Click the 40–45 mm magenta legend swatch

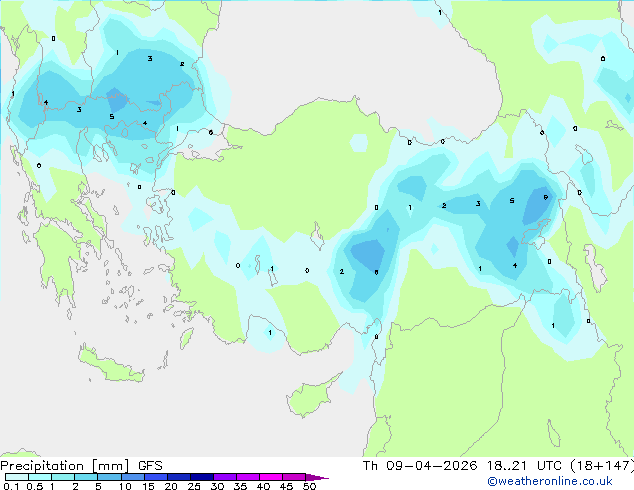click(x=271, y=477)
